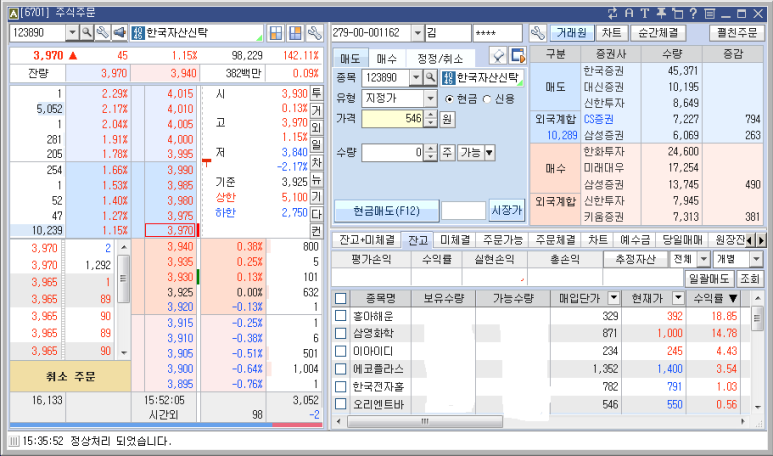The width and height of the screenshot is (773, 456).
Task: Select the 신용 radio button
Action: tap(487, 98)
